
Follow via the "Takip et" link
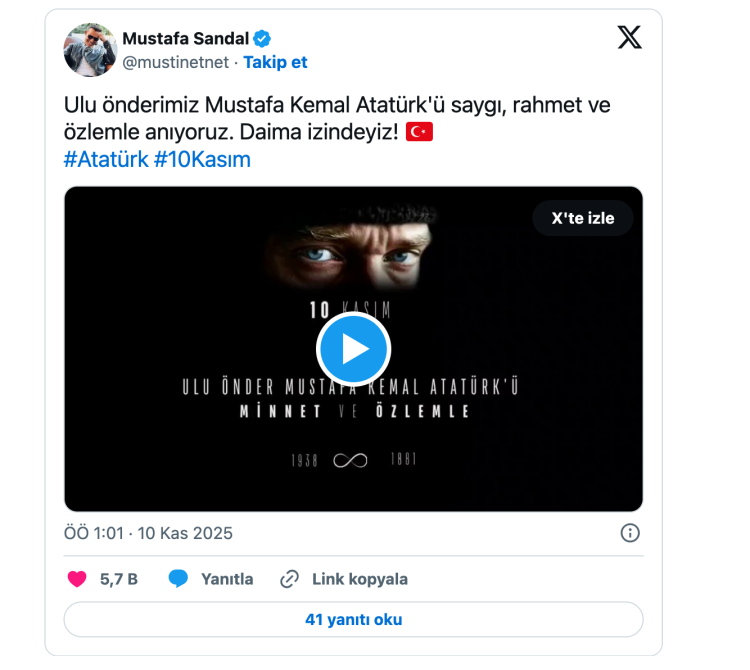click(x=275, y=62)
